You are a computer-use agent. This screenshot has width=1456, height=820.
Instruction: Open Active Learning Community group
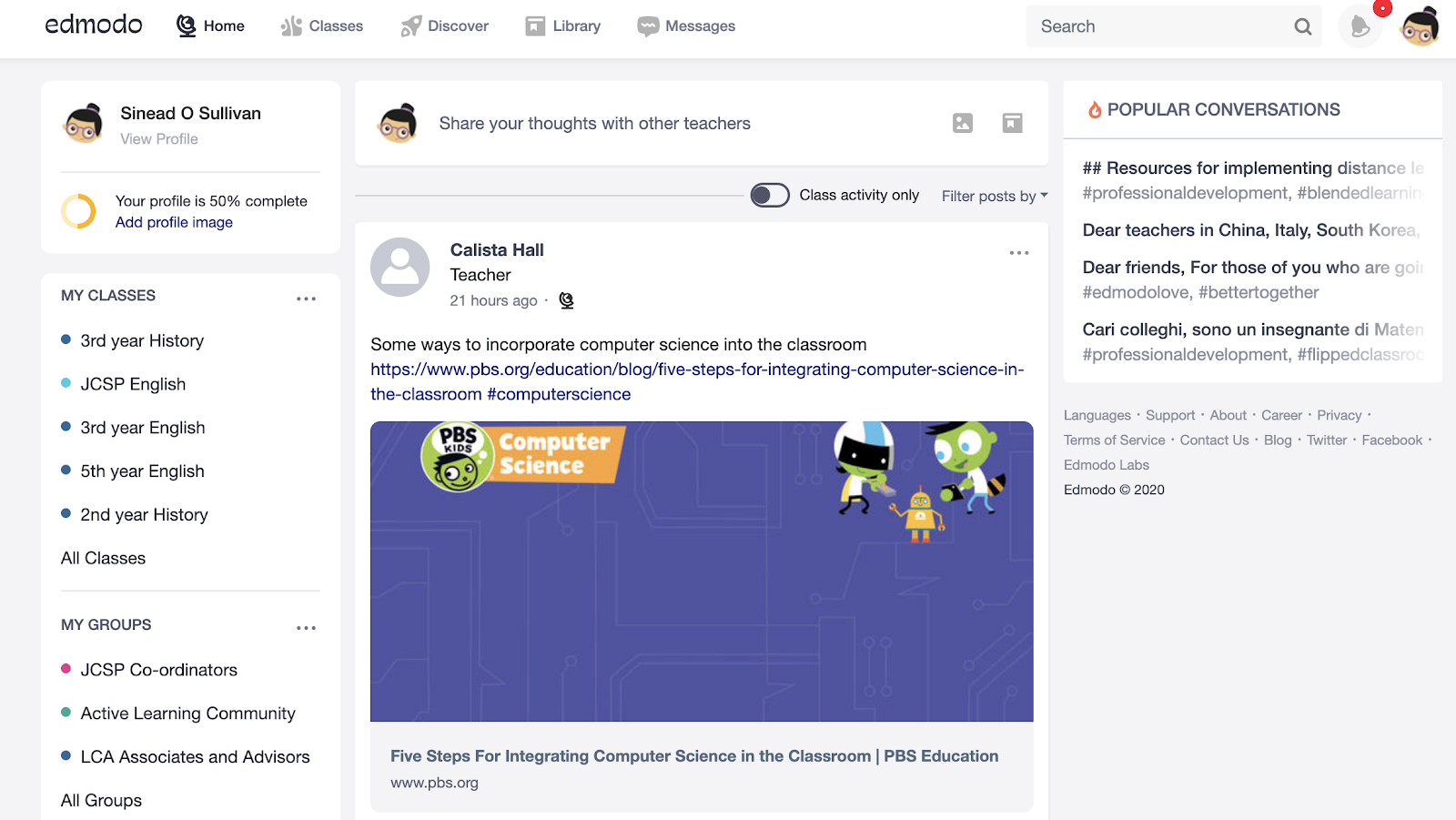click(x=187, y=714)
